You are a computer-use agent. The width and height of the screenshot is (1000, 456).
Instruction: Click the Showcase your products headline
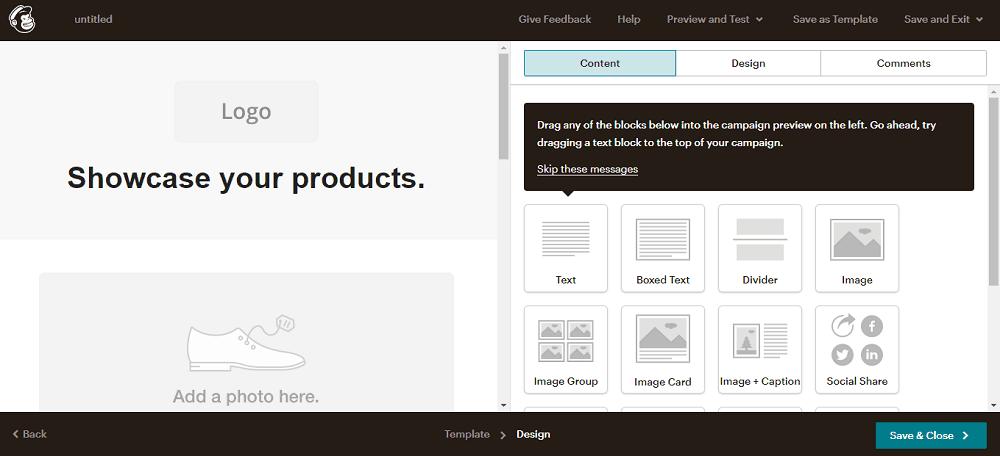coord(246,178)
